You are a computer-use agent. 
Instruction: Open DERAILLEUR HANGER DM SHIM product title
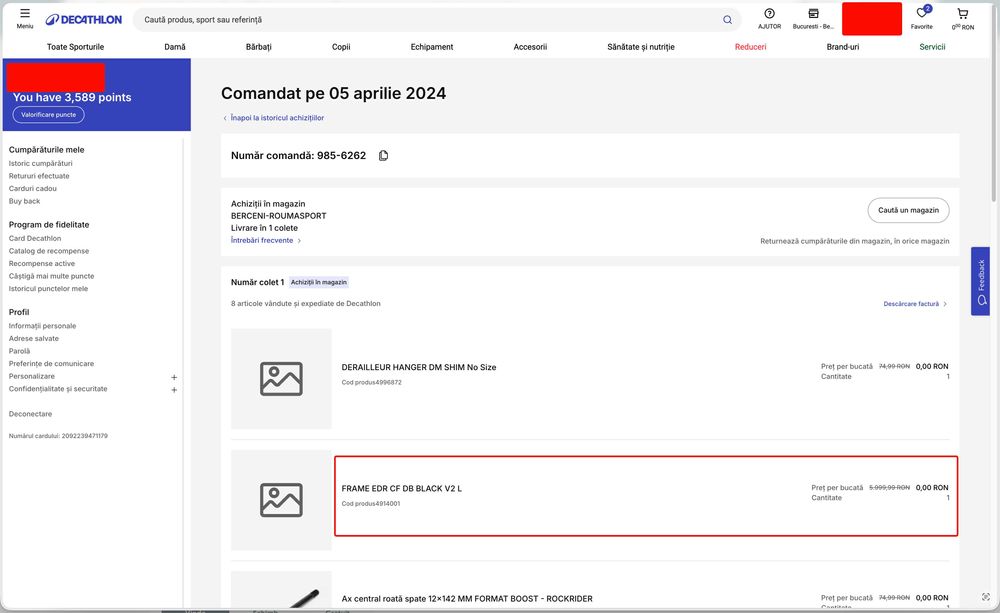point(418,367)
